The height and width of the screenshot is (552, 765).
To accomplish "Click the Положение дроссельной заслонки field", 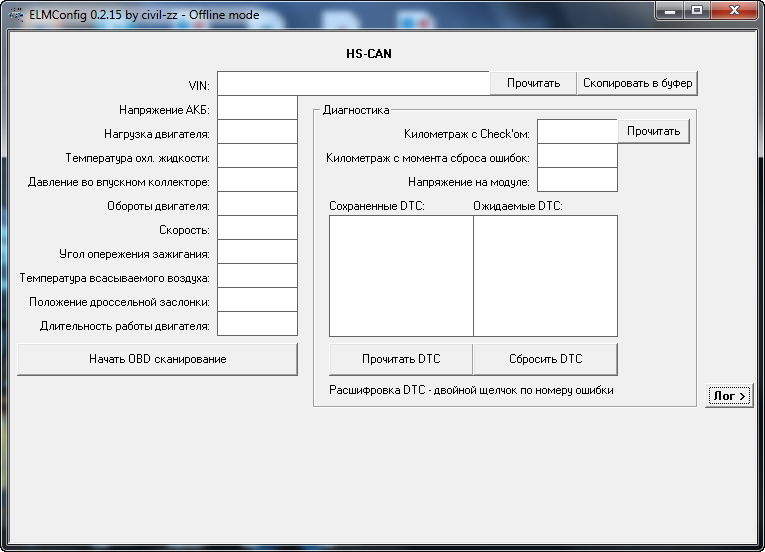I will click(258, 300).
